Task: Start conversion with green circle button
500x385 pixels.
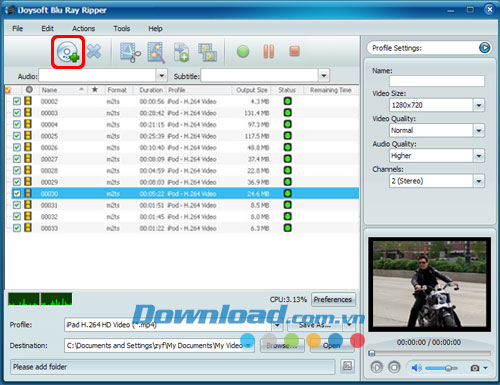Action: point(243,52)
